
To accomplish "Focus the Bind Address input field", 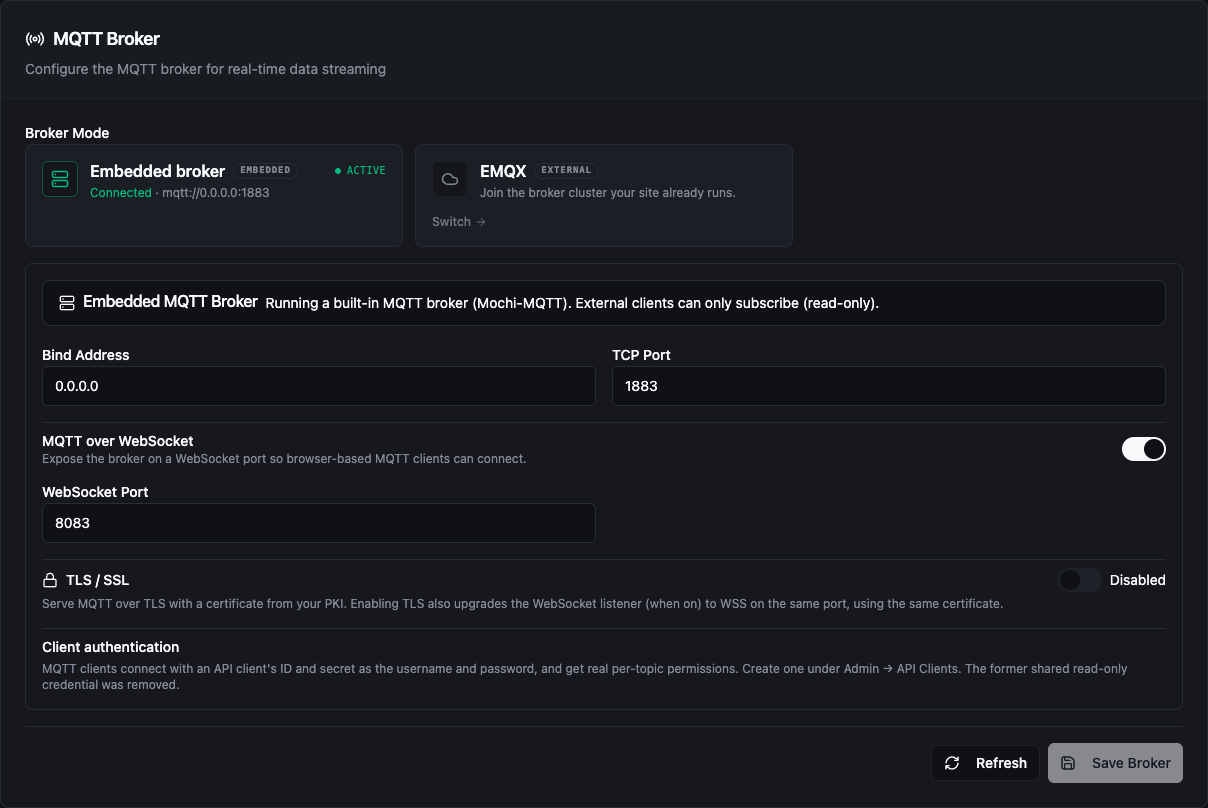I will [x=319, y=386].
